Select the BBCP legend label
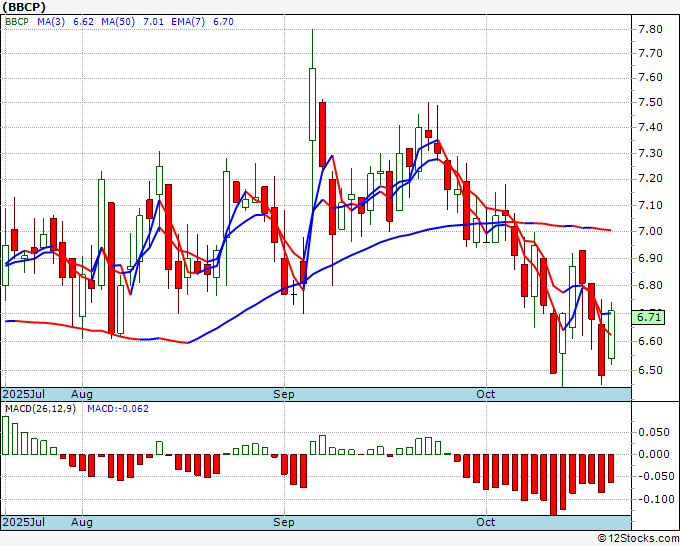This screenshot has height=546, width=680. pyautogui.click(x=17, y=21)
